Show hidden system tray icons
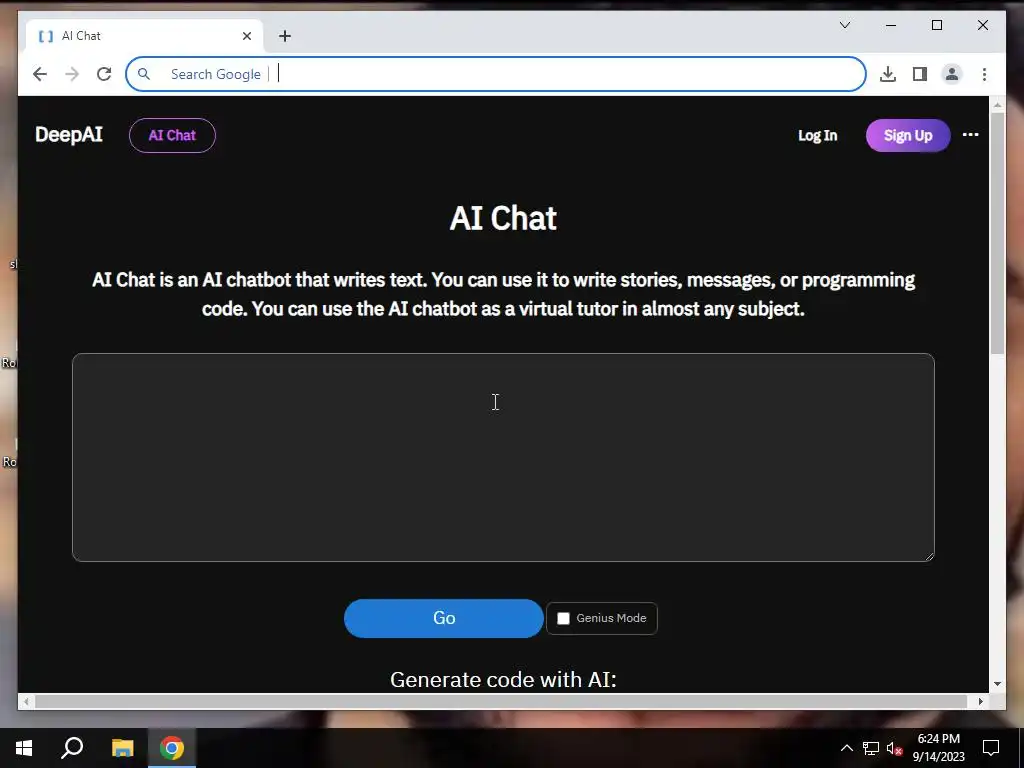 (x=846, y=748)
